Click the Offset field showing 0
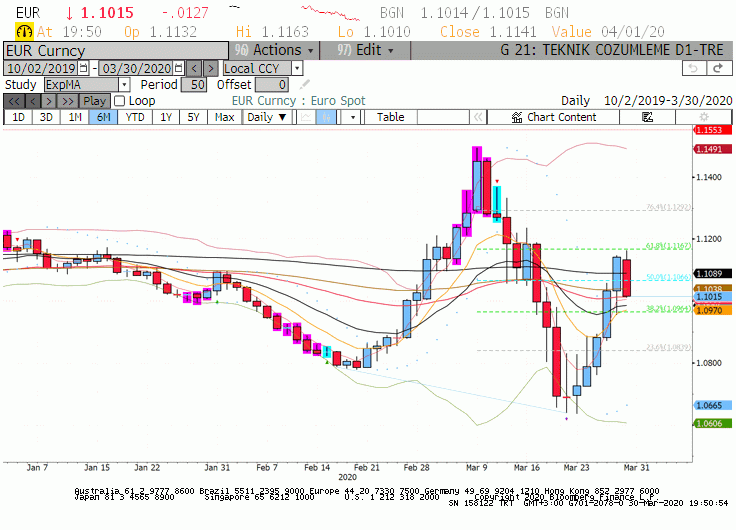Screen dimensions: 736x530 point(271,84)
